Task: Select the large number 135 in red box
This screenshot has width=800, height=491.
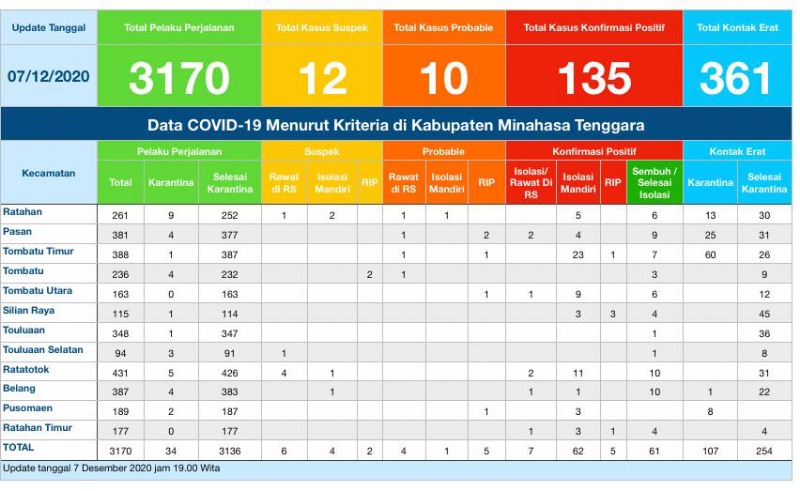Action: [594, 78]
